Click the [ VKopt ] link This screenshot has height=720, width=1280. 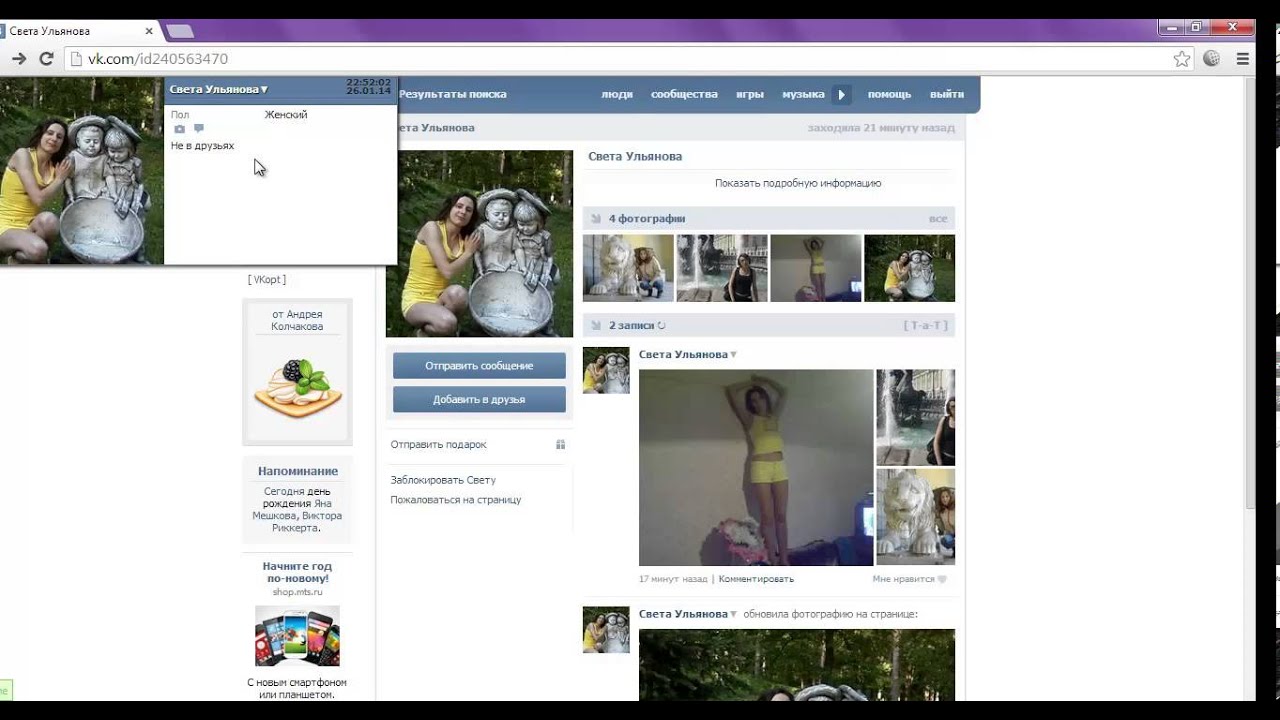tap(267, 280)
